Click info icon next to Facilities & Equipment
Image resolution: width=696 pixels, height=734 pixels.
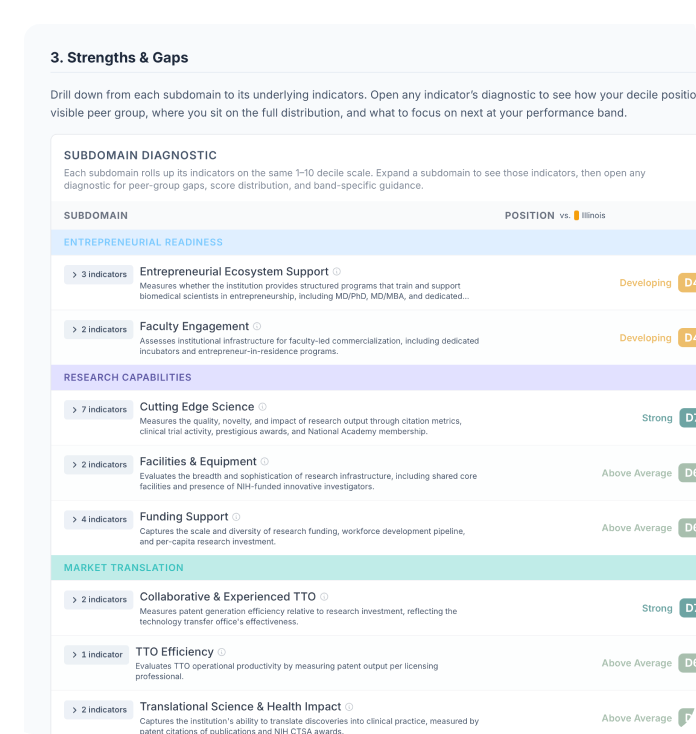point(265,462)
